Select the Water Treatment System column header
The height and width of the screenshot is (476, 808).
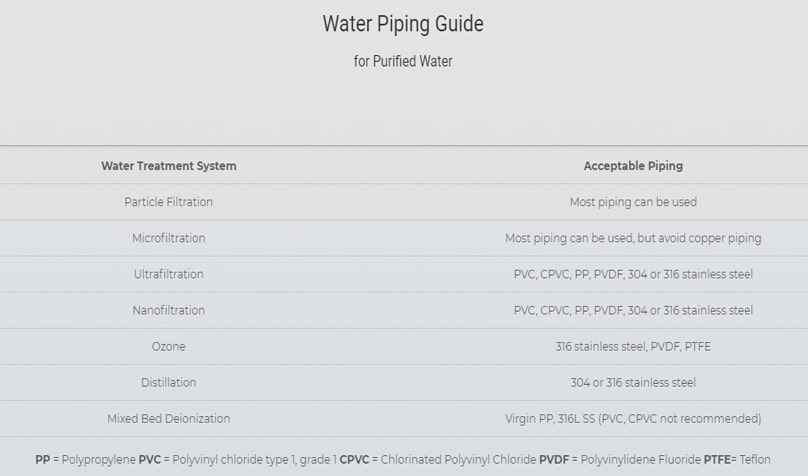(169, 166)
